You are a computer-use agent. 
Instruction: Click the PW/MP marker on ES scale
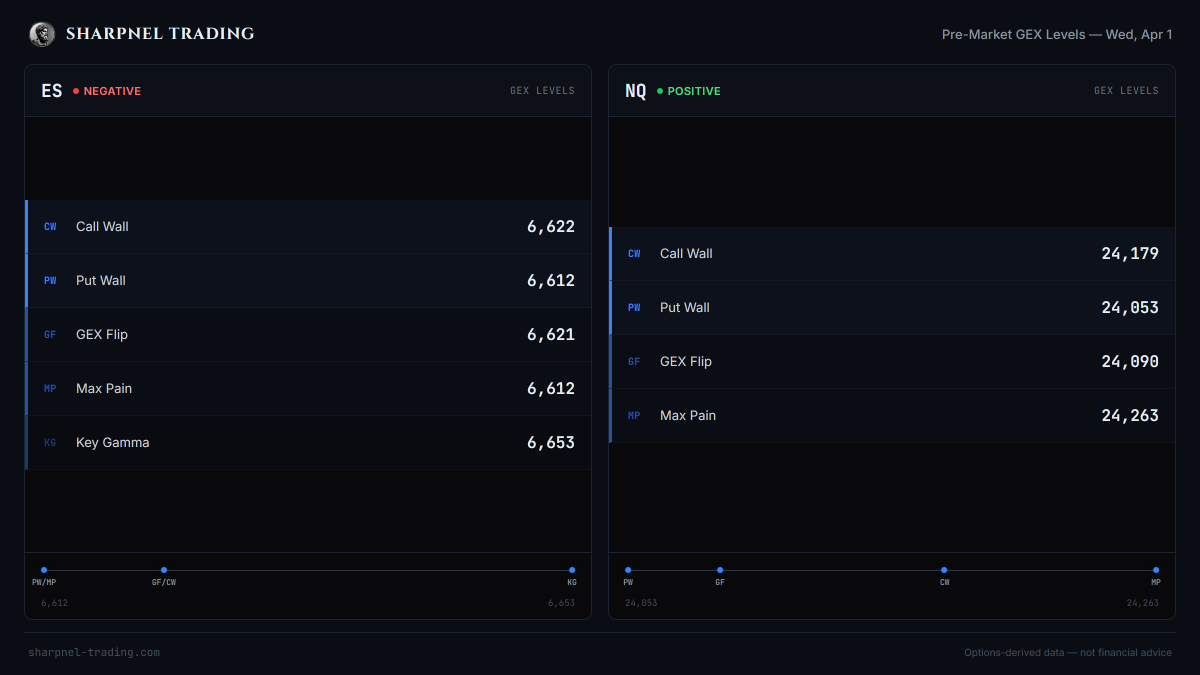tap(44, 570)
